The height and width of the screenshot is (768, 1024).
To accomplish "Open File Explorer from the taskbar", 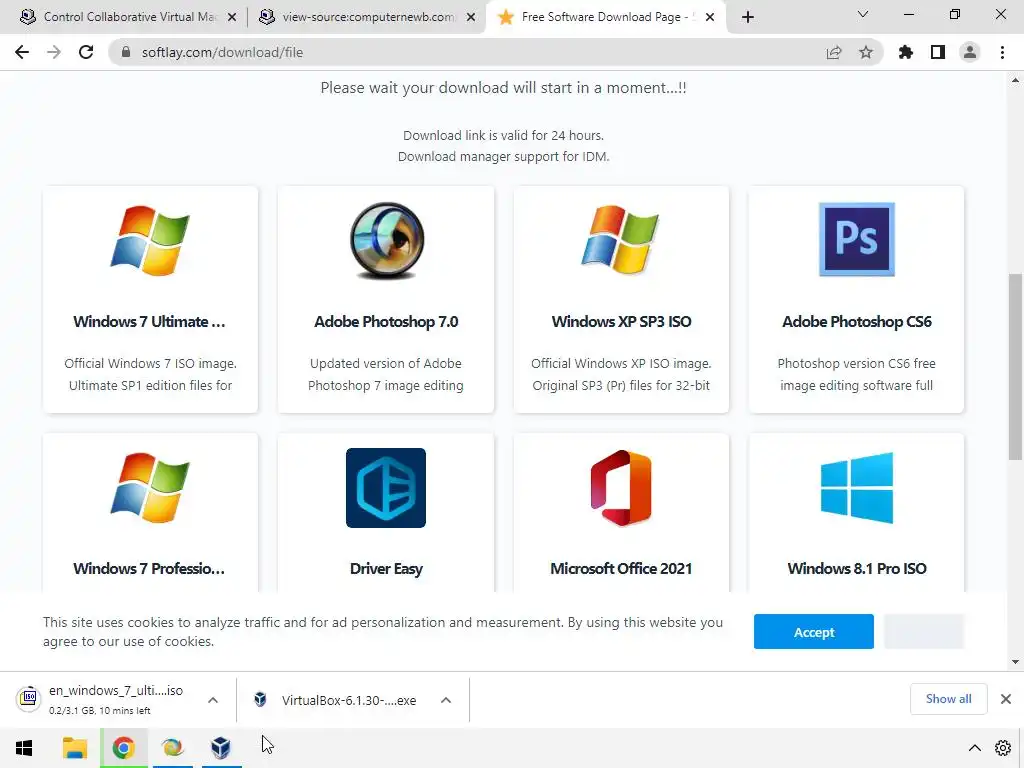I will click(74, 748).
